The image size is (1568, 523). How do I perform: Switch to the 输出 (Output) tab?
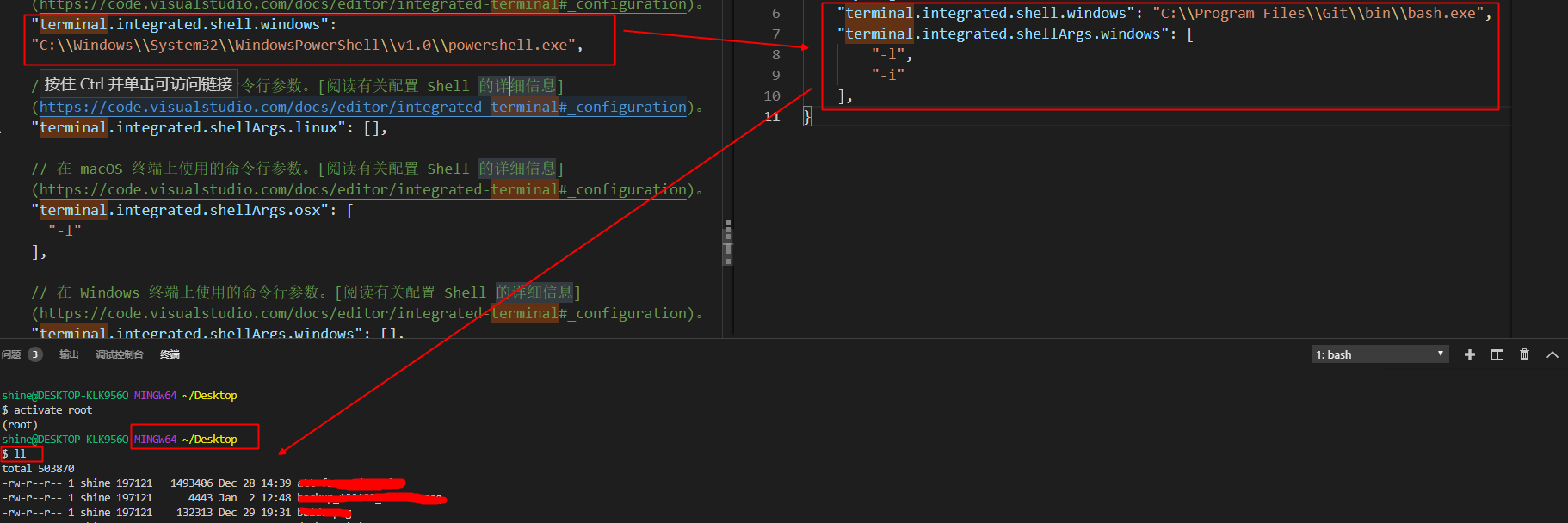(x=69, y=354)
